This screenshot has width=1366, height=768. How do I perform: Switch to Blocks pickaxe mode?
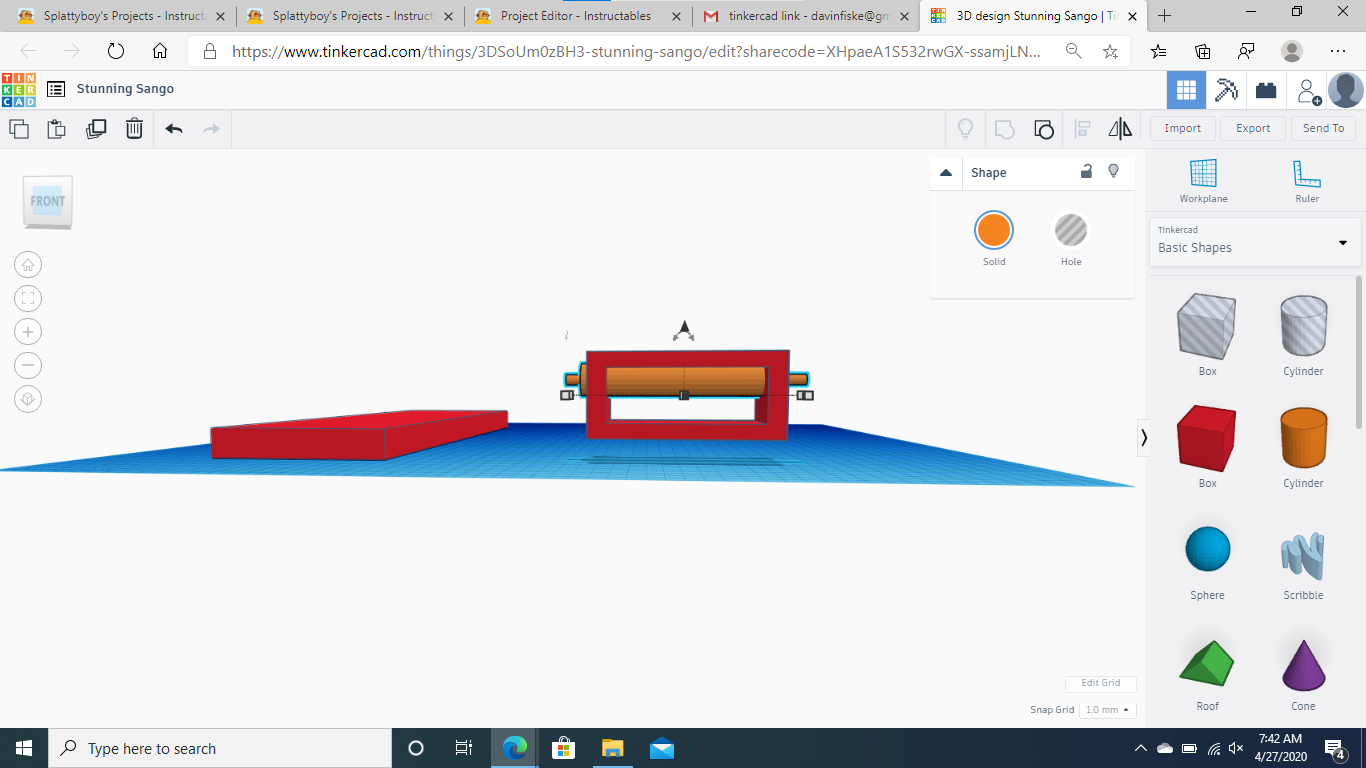pos(1226,90)
